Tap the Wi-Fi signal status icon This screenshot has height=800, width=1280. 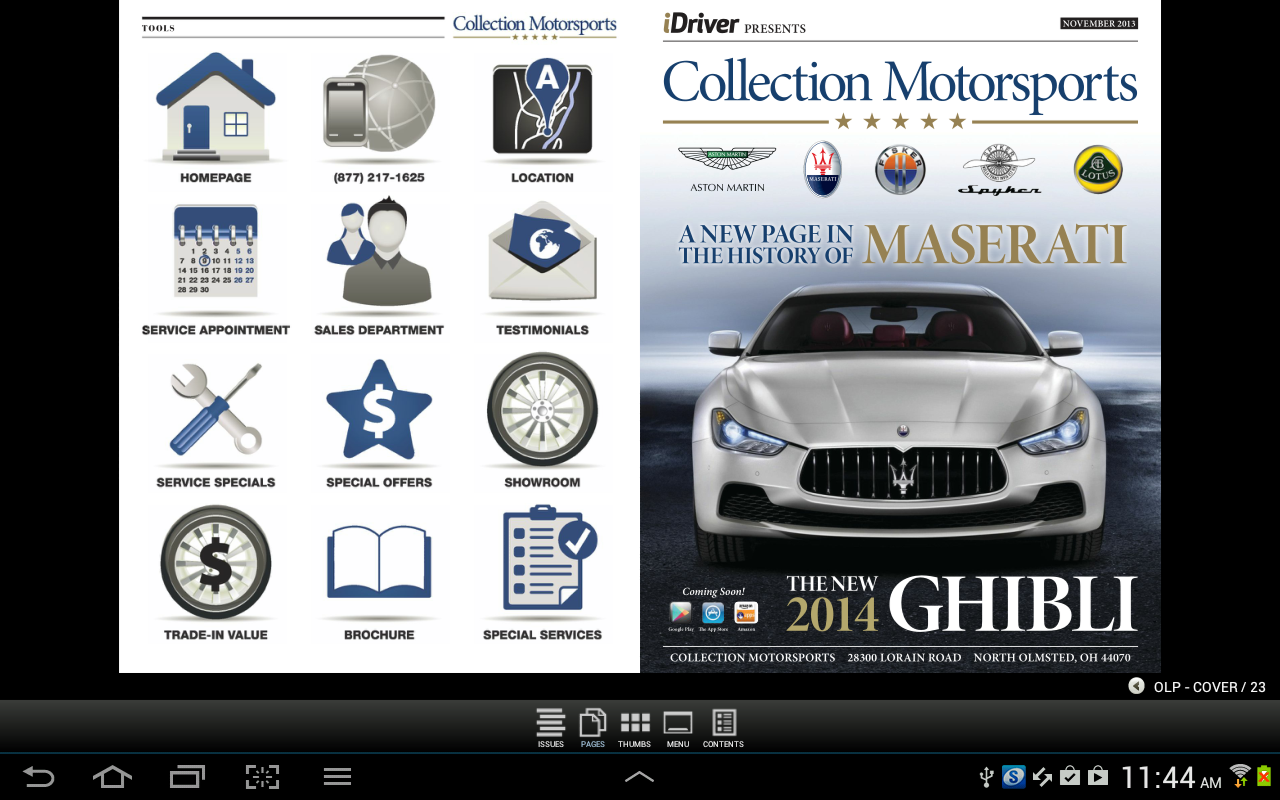[x=1240, y=775]
